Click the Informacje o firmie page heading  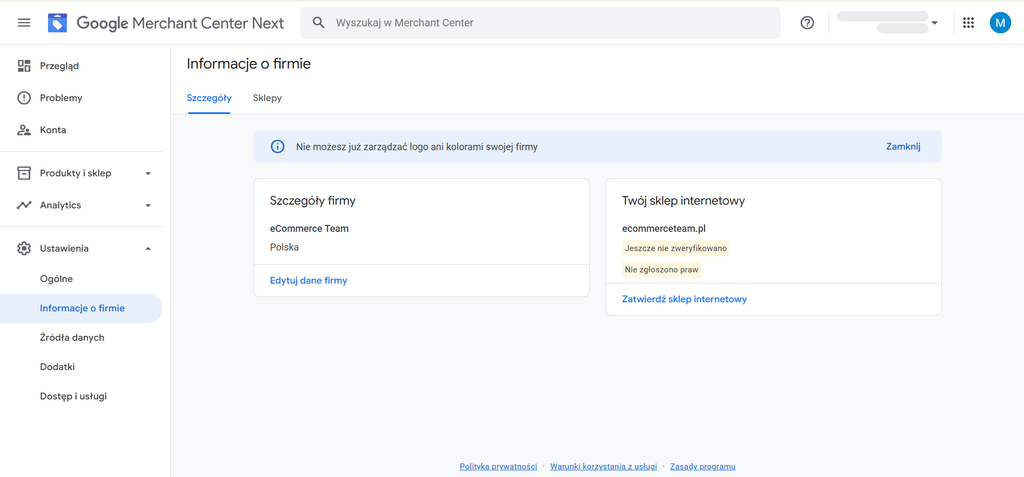(249, 64)
